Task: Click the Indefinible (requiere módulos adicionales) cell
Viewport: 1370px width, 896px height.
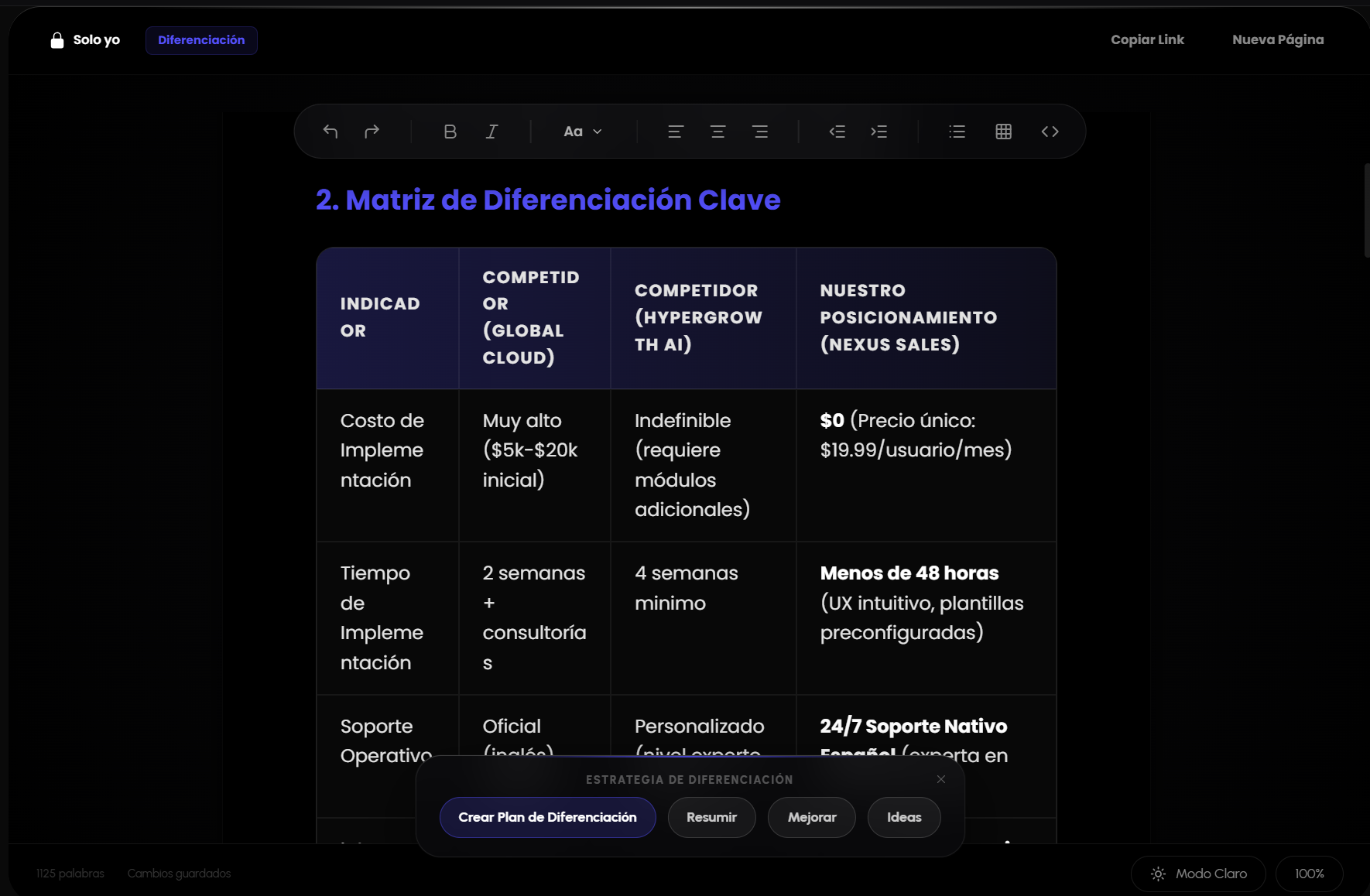Action: coord(704,465)
